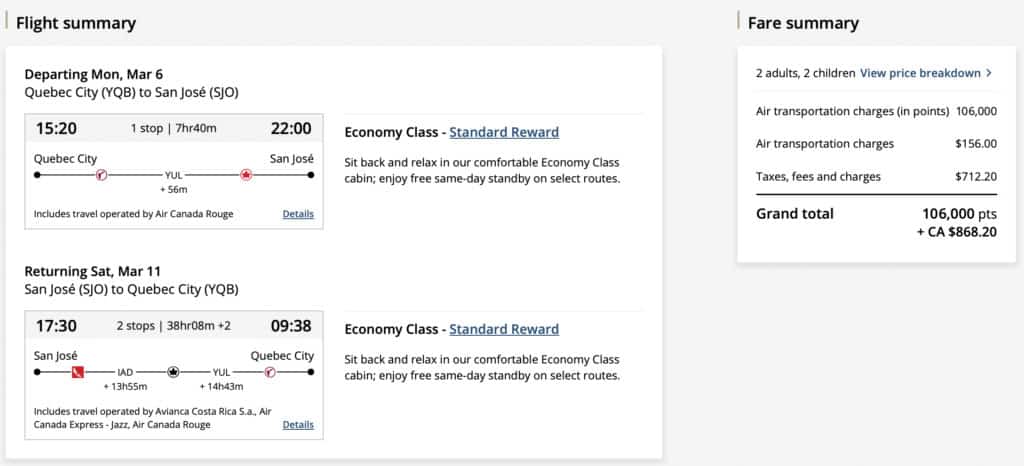The width and height of the screenshot is (1024, 466).
Task: Click the red Avianca airline icon
Action: 77,372
